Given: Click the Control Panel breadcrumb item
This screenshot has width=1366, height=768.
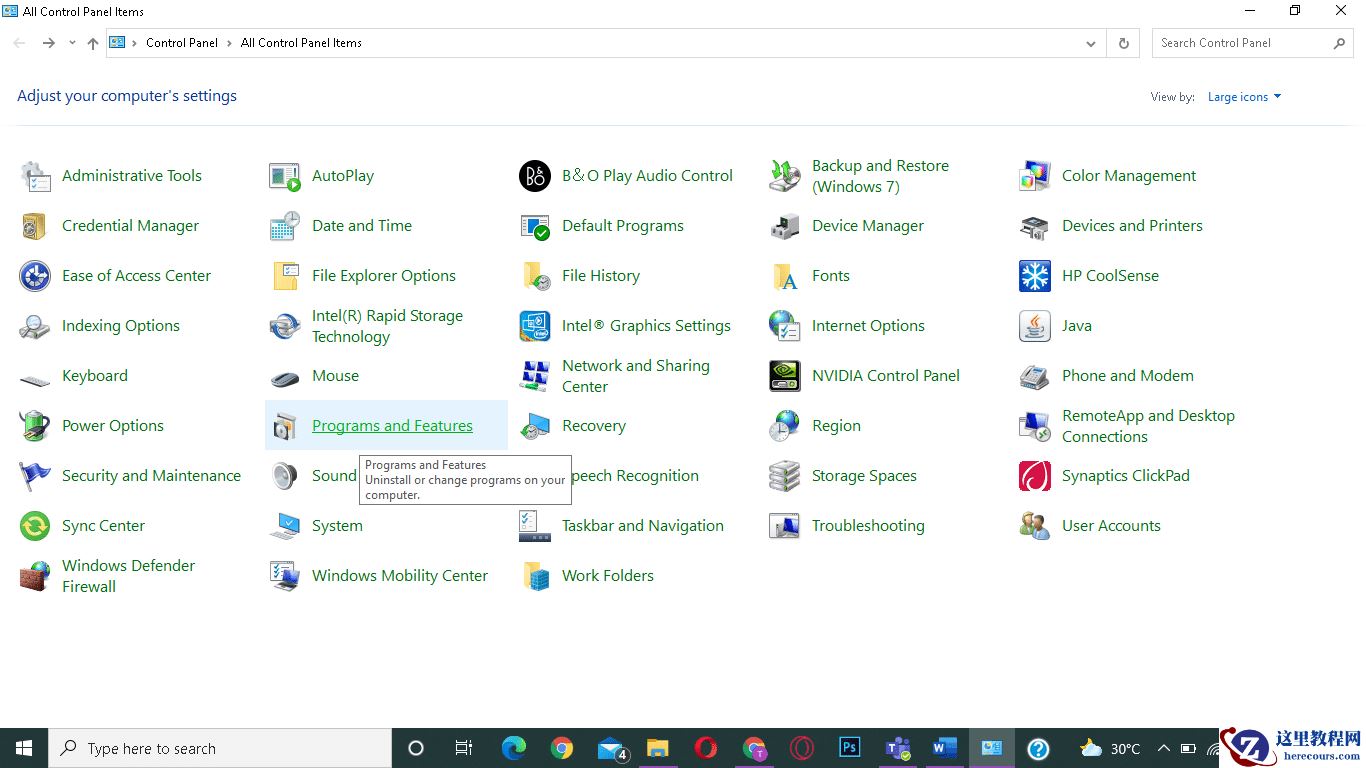Looking at the screenshot, I should coord(181,43).
